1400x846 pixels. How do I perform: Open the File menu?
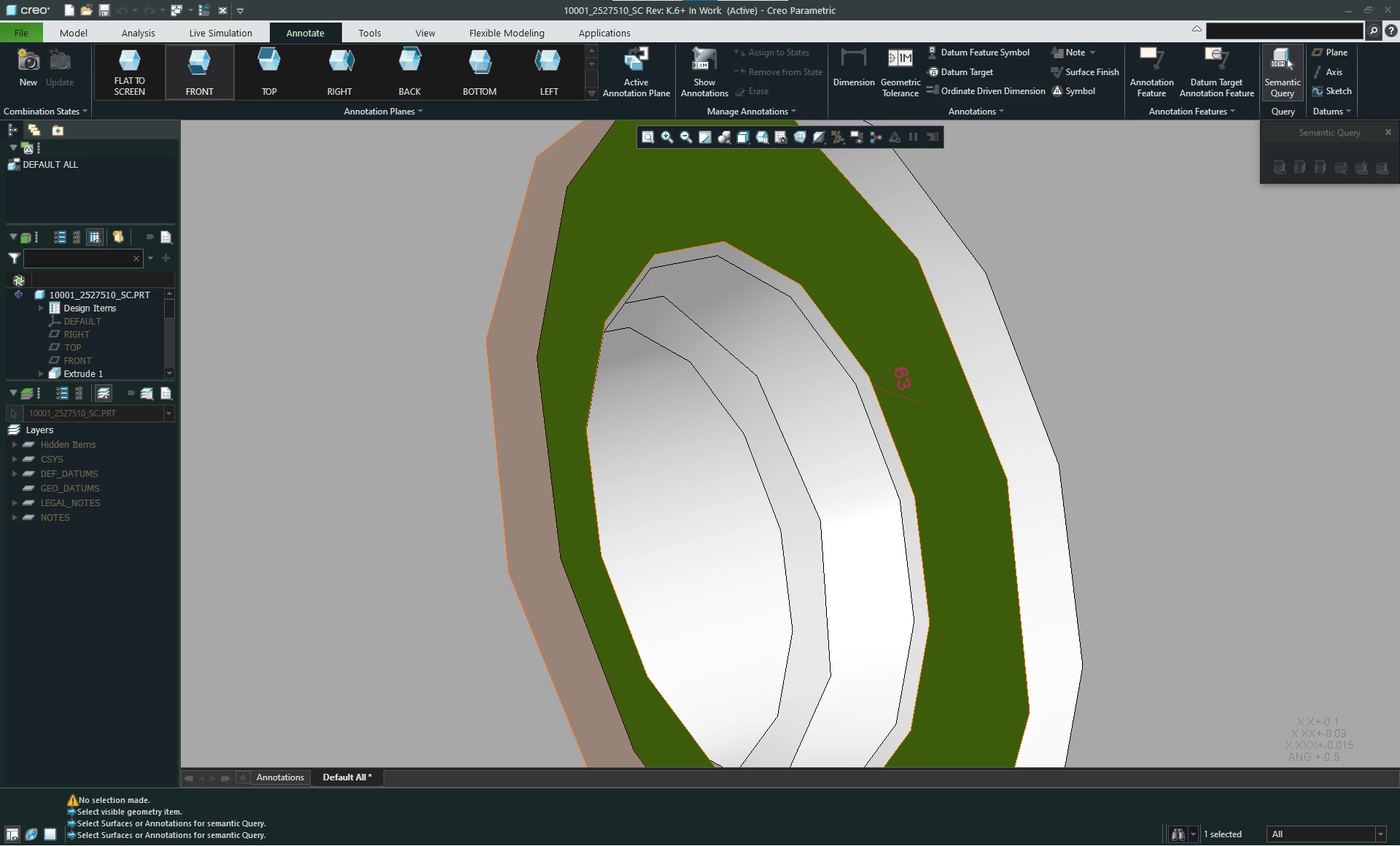coord(21,33)
